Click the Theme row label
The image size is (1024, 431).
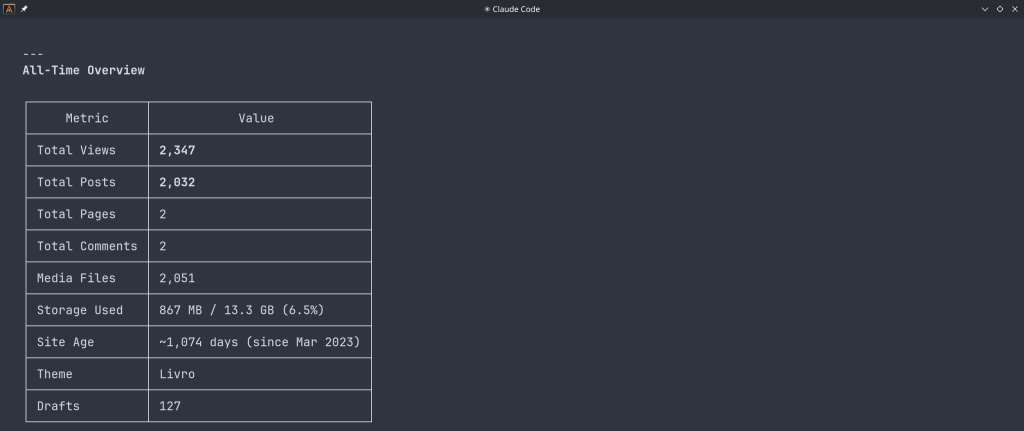coord(55,374)
